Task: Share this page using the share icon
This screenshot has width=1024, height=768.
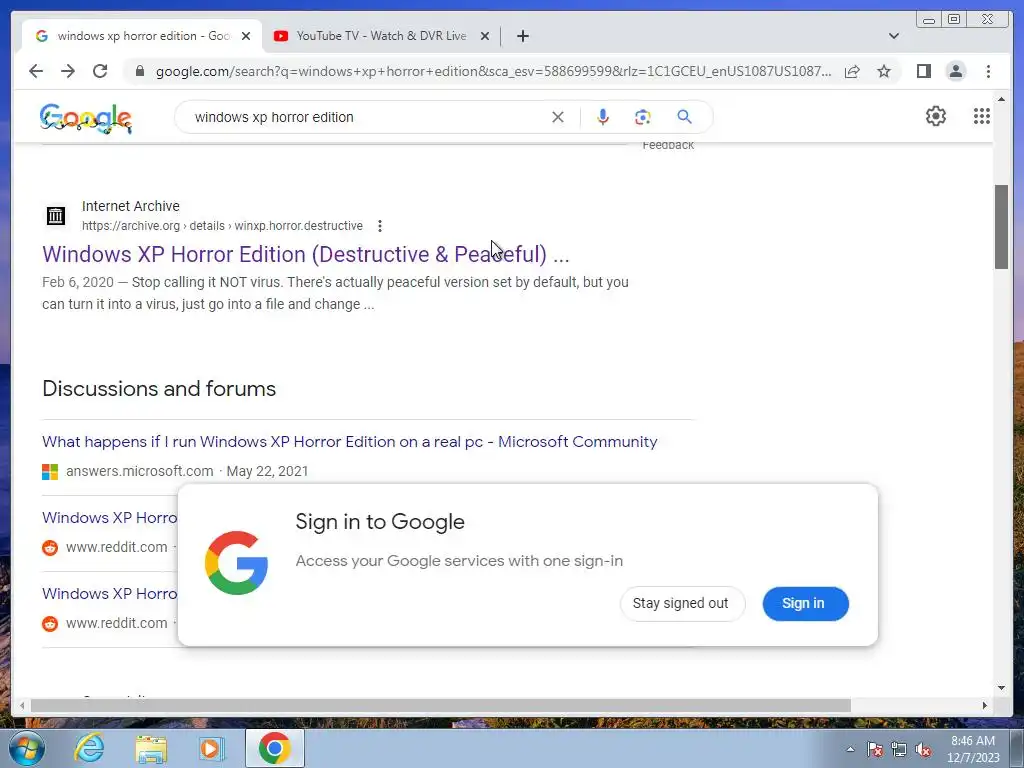Action: [852, 71]
